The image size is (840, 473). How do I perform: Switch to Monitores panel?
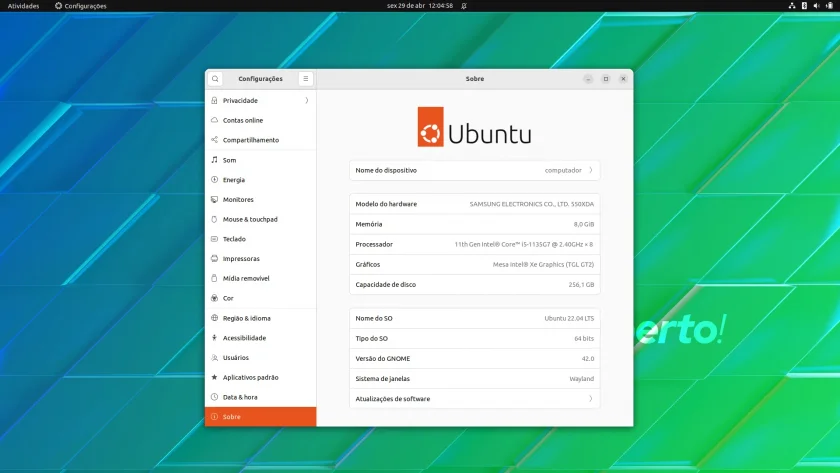coord(260,199)
